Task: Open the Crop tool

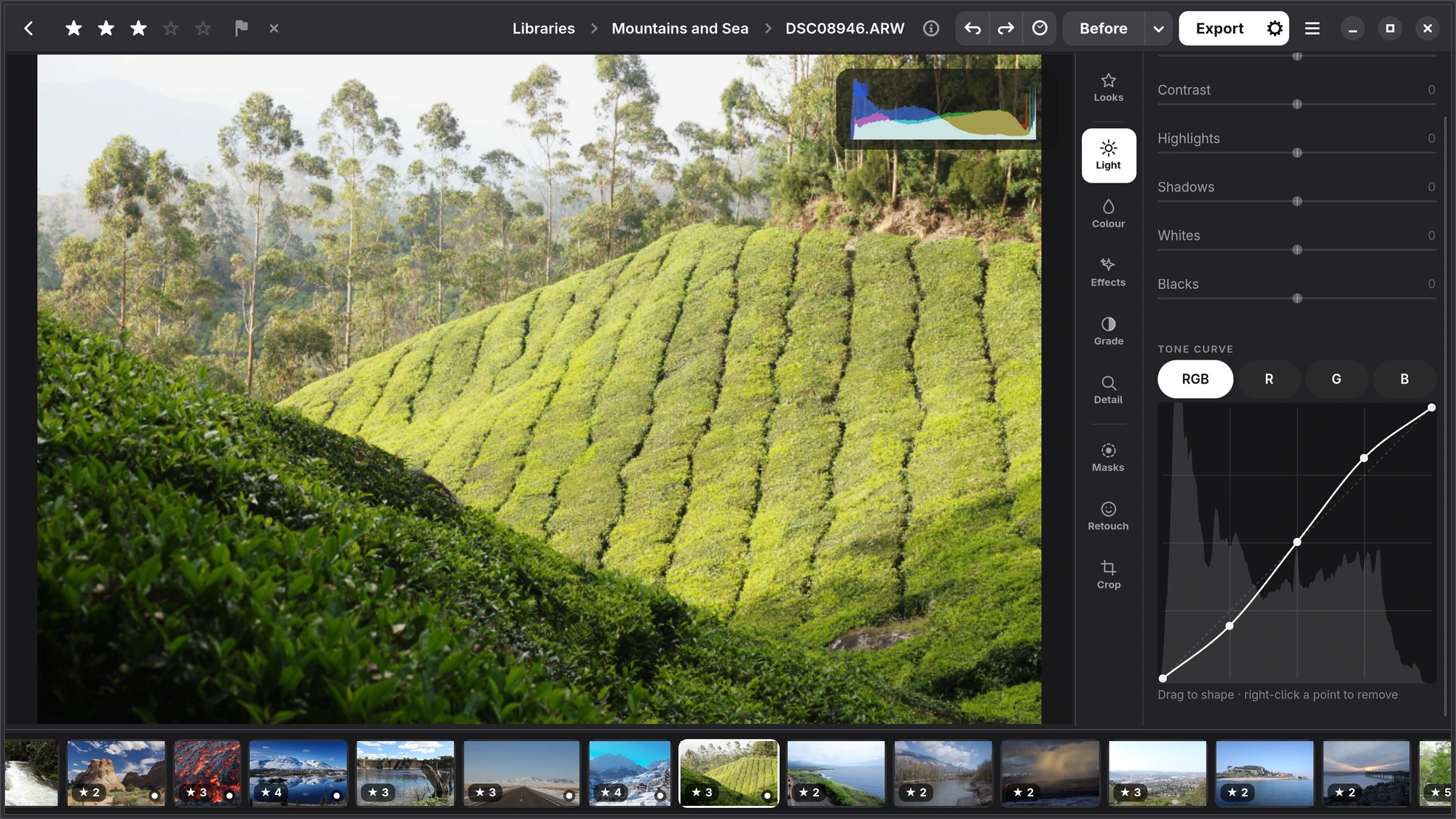Action: pos(1108,574)
